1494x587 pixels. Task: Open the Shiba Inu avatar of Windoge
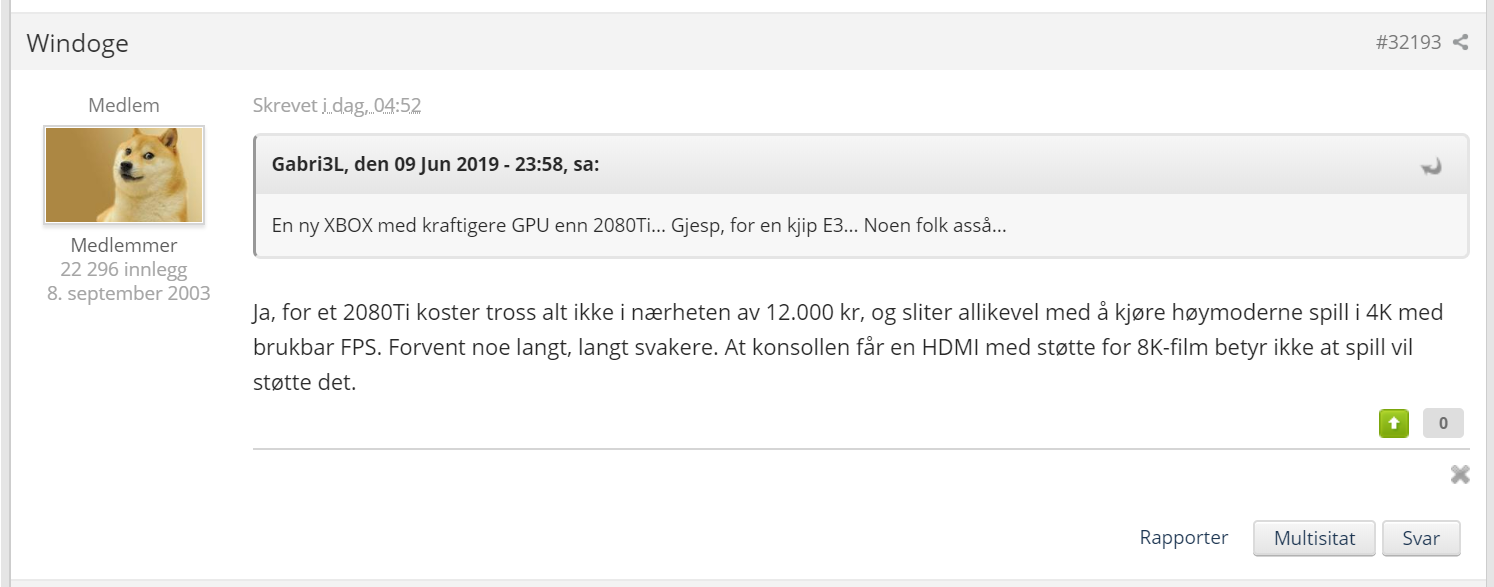coord(124,175)
